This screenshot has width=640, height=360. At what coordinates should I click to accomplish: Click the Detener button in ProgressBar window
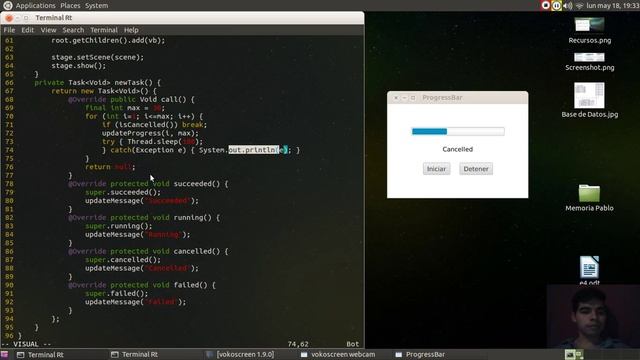click(x=476, y=169)
